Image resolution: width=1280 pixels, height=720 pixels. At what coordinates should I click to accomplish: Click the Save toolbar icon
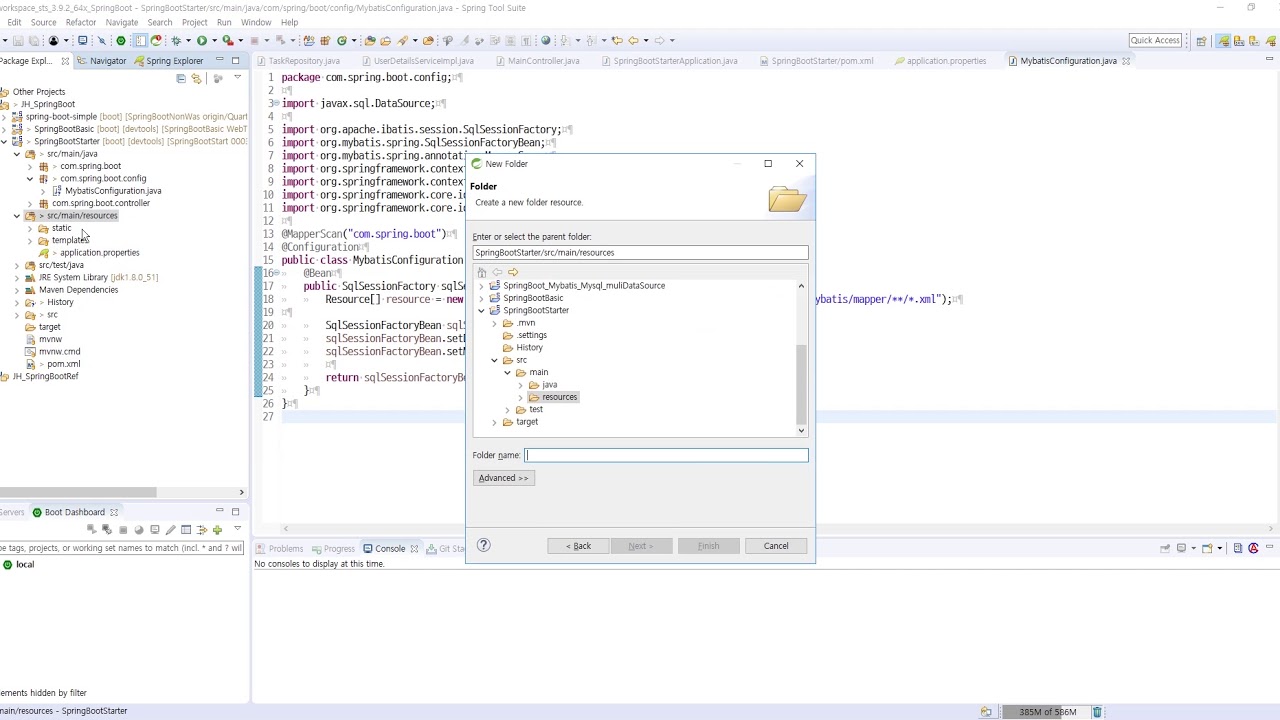click(20, 40)
